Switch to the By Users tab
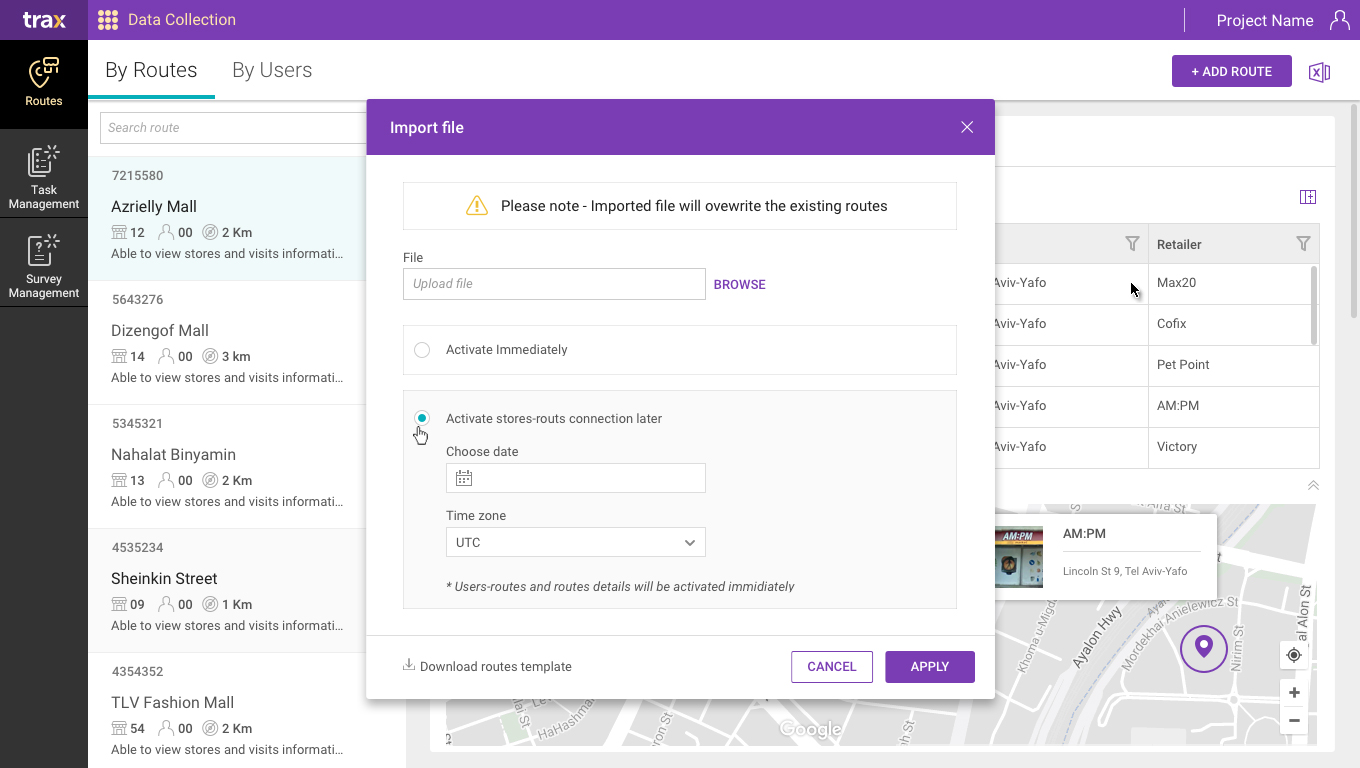 [272, 70]
